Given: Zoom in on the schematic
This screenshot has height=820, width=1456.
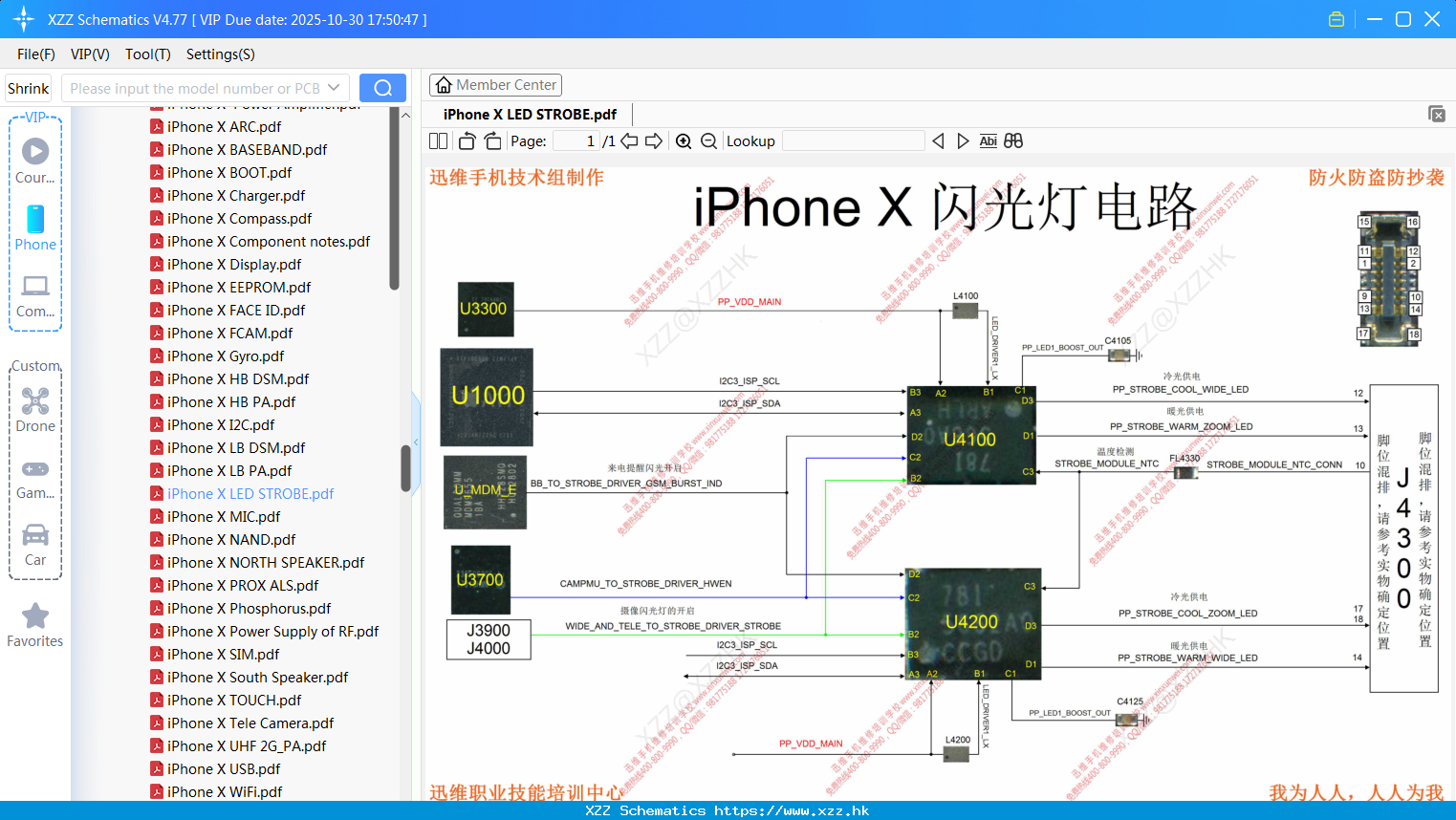Looking at the screenshot, I should 684,140.
